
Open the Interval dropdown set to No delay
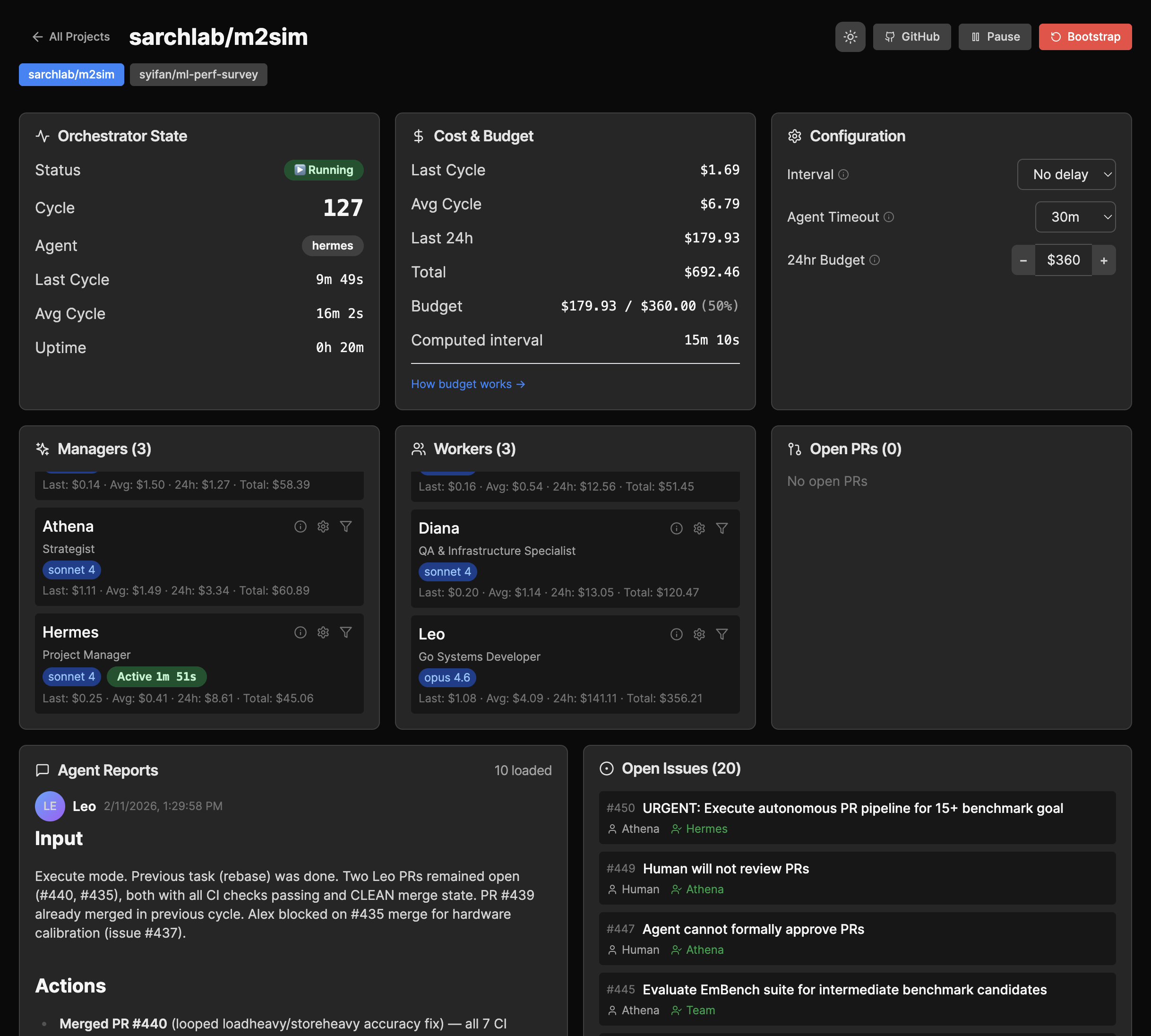1066,175
